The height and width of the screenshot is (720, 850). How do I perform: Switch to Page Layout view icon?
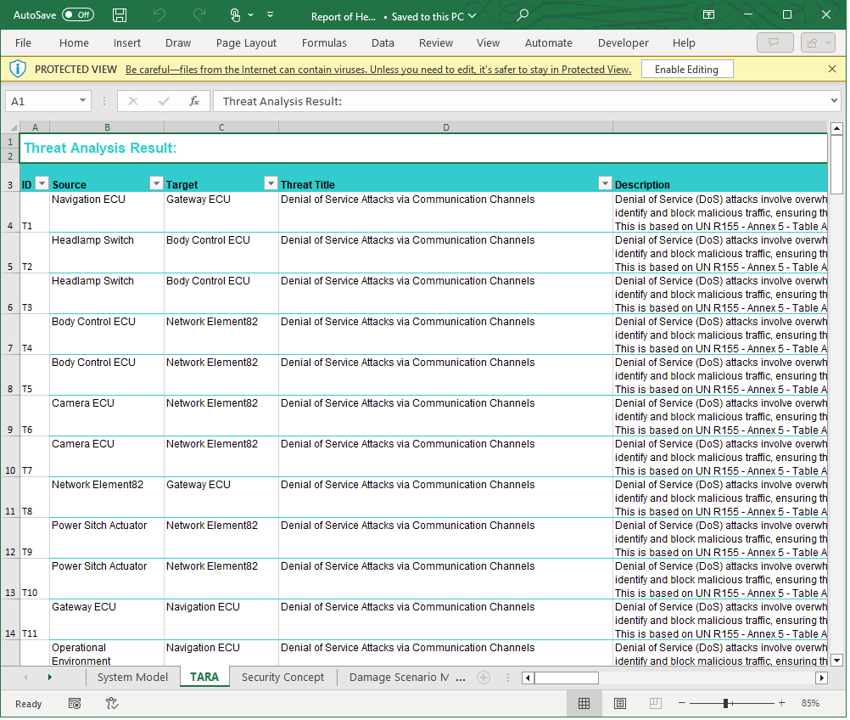click(620, 704)
